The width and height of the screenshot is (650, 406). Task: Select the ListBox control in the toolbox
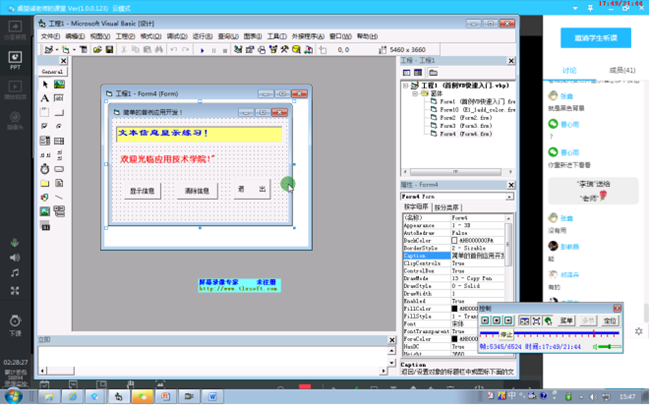tap(59, 141)
